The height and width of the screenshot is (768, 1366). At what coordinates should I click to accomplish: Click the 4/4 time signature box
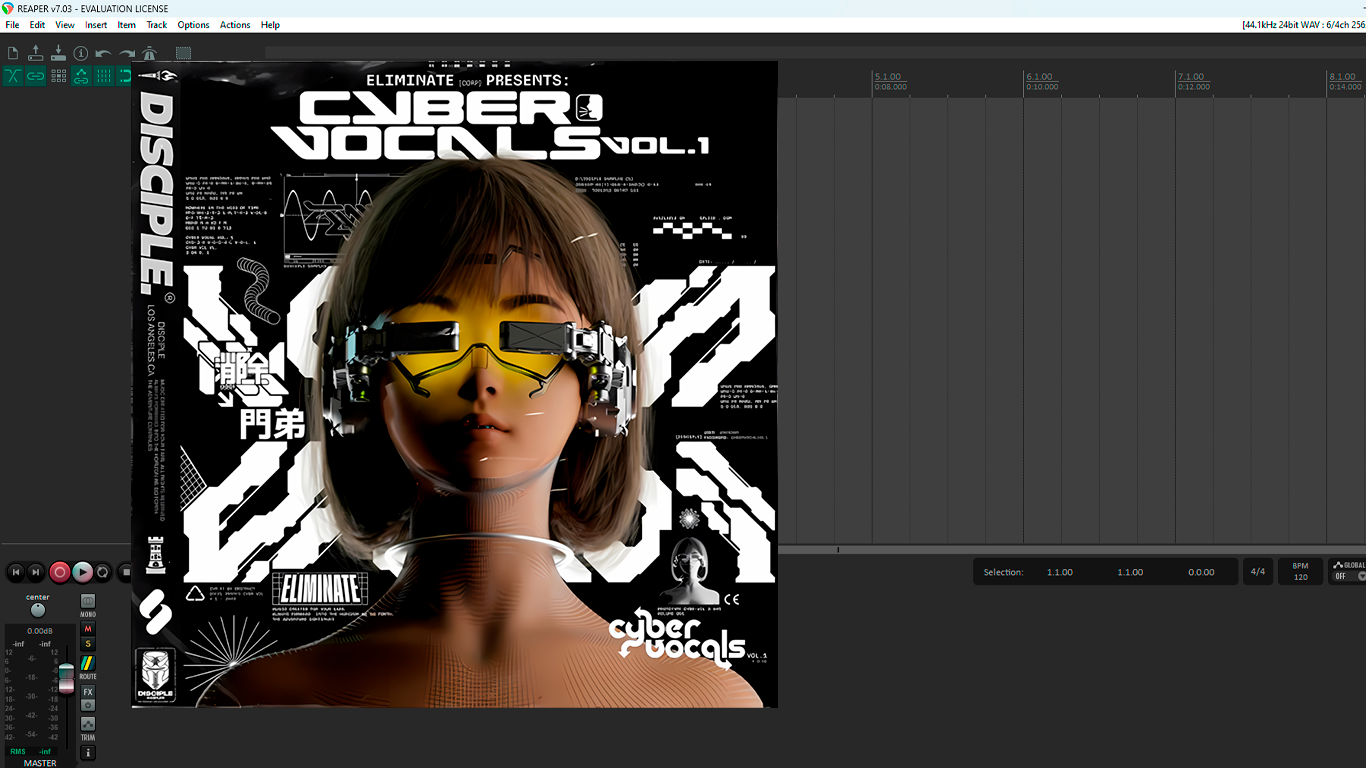pyautogui.click(x=1257, y=572)
